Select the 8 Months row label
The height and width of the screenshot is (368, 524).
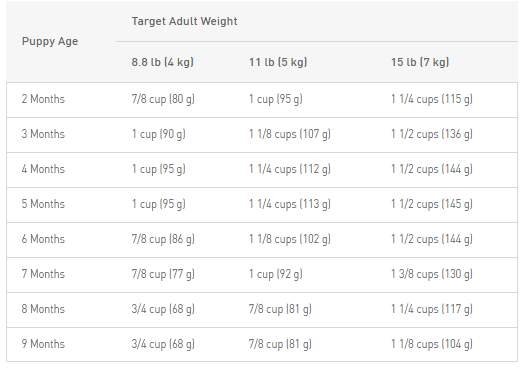coord(43,309)
